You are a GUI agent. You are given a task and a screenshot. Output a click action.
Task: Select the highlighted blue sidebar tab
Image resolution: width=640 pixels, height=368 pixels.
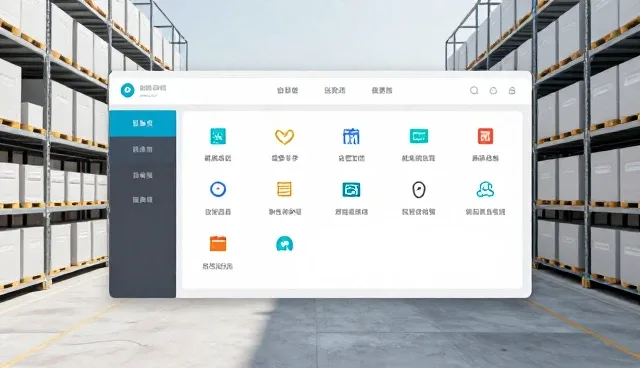[x=142, y=123]
